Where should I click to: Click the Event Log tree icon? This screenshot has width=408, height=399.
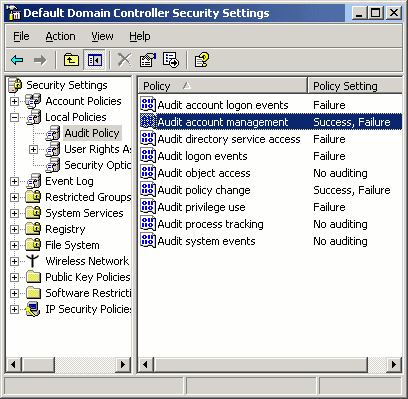[x=34, y=181]
